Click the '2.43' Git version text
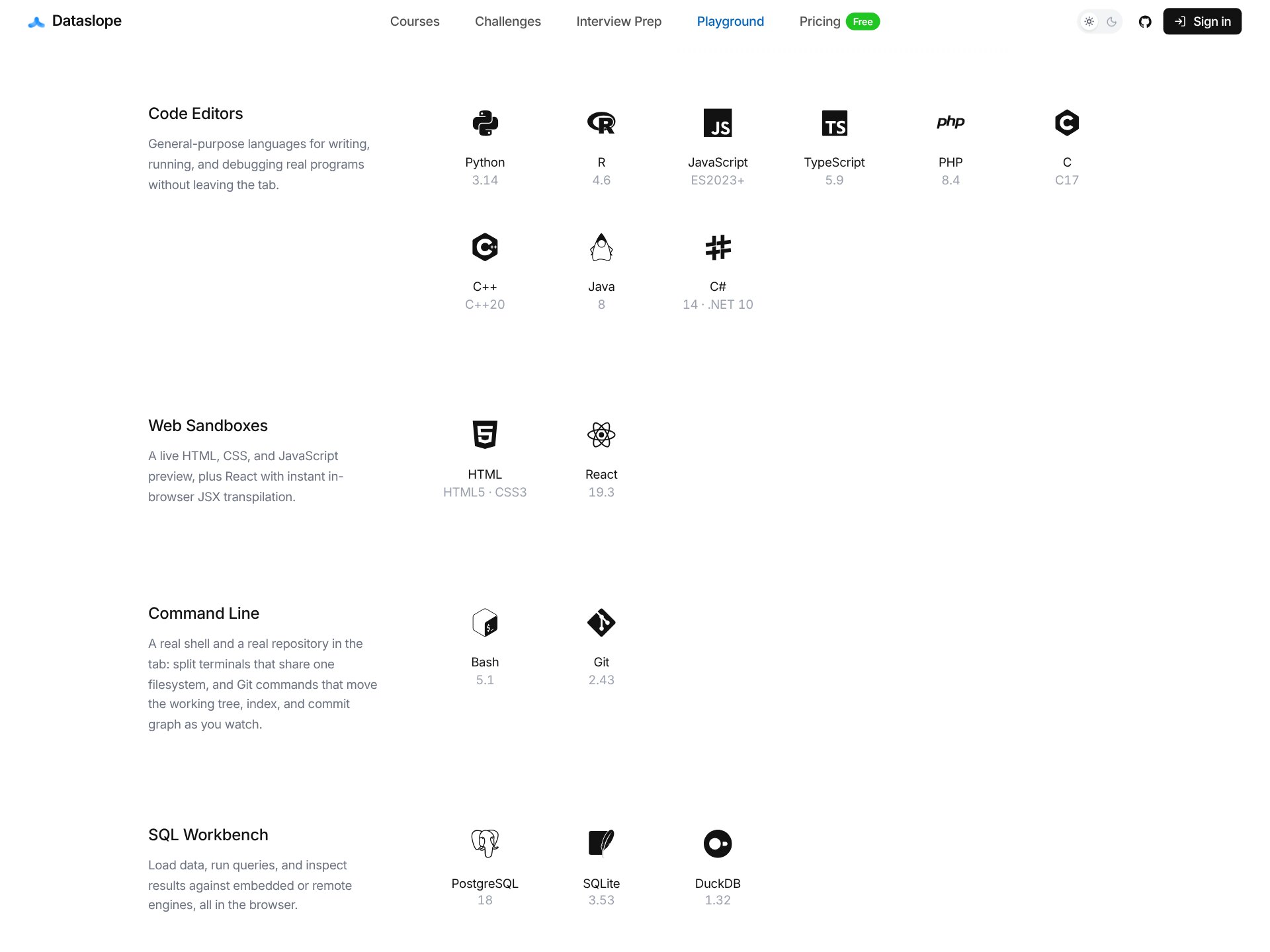This screenshot has width=1270, height=952. [601, 680]
